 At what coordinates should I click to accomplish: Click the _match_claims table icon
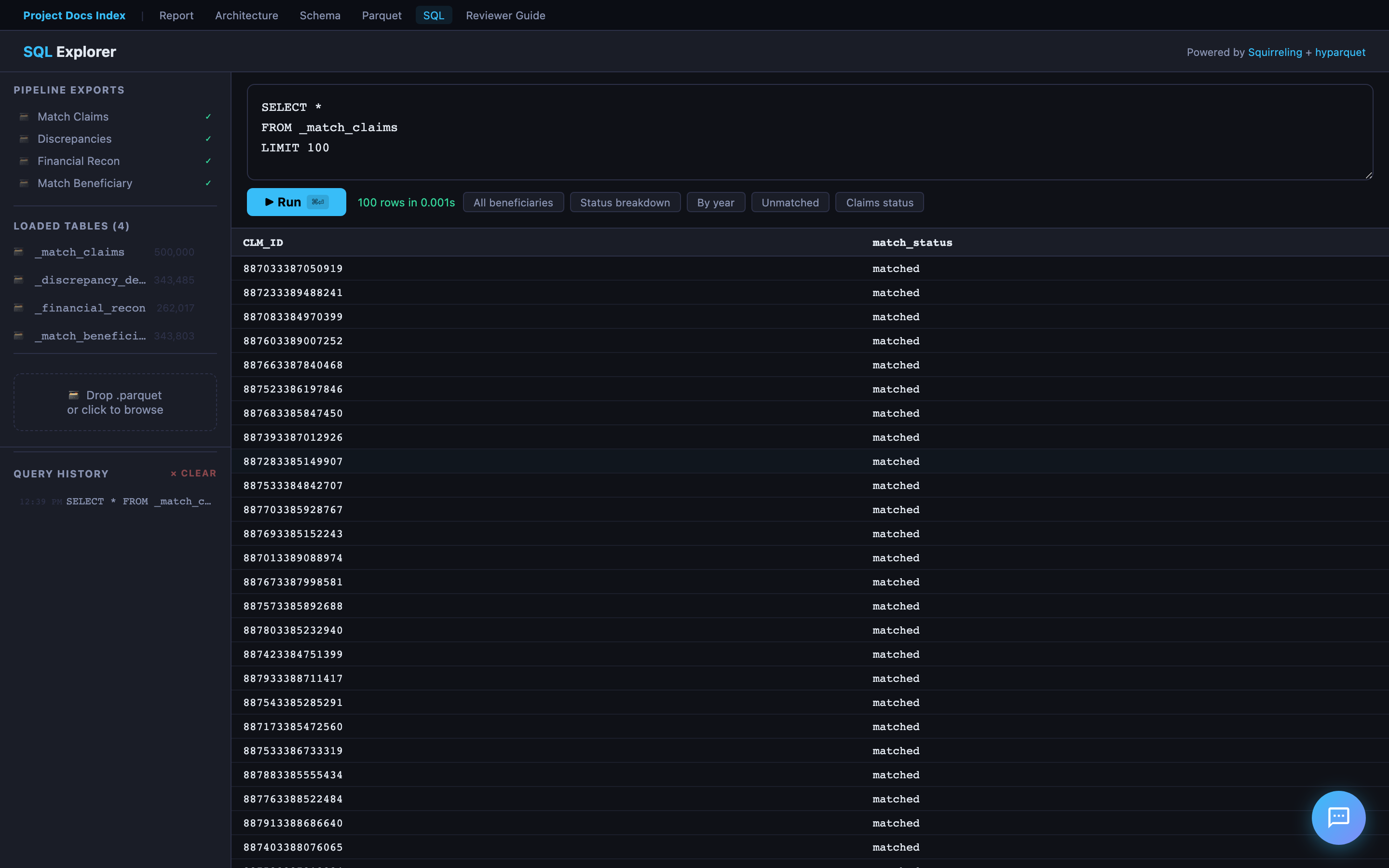19,252
